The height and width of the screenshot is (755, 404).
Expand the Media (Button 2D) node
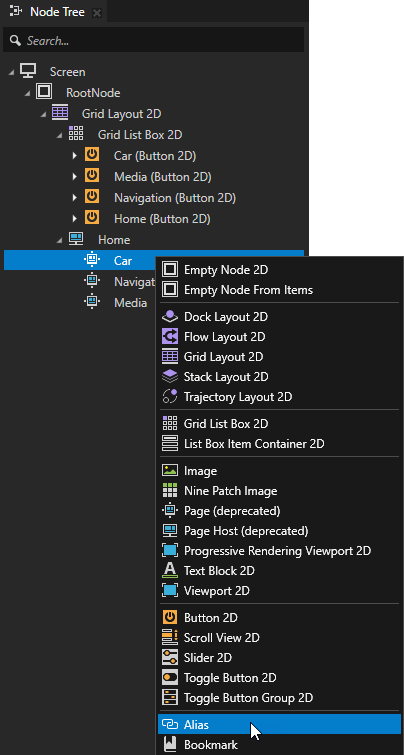click(x=75, y=177)
